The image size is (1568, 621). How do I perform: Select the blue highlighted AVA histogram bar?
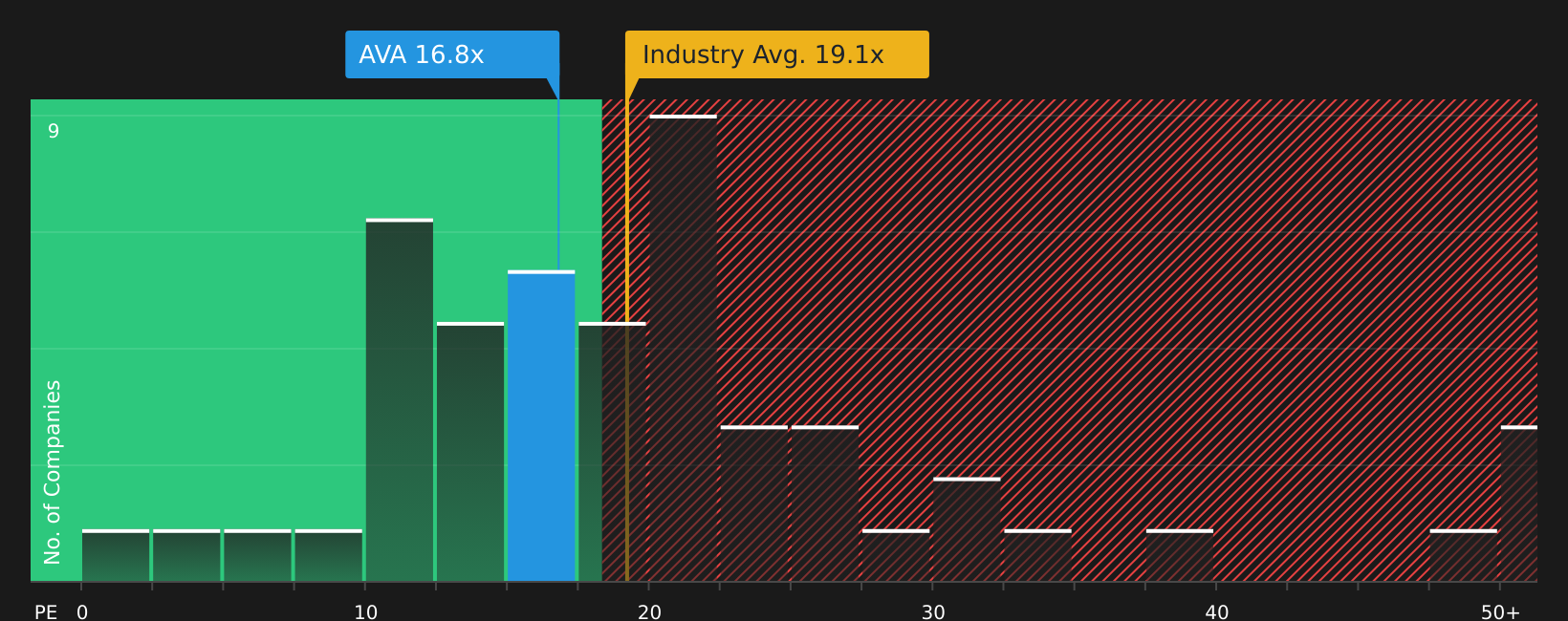[541, 426]
